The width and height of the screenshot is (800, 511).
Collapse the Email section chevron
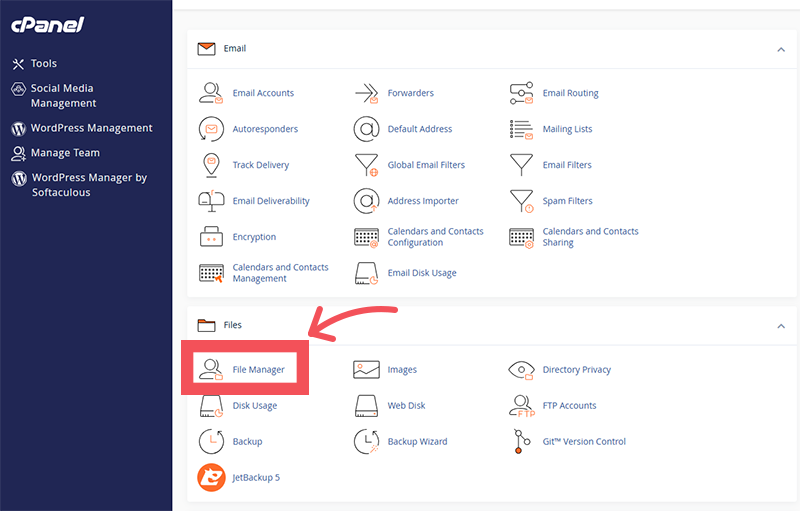(781, 49)
